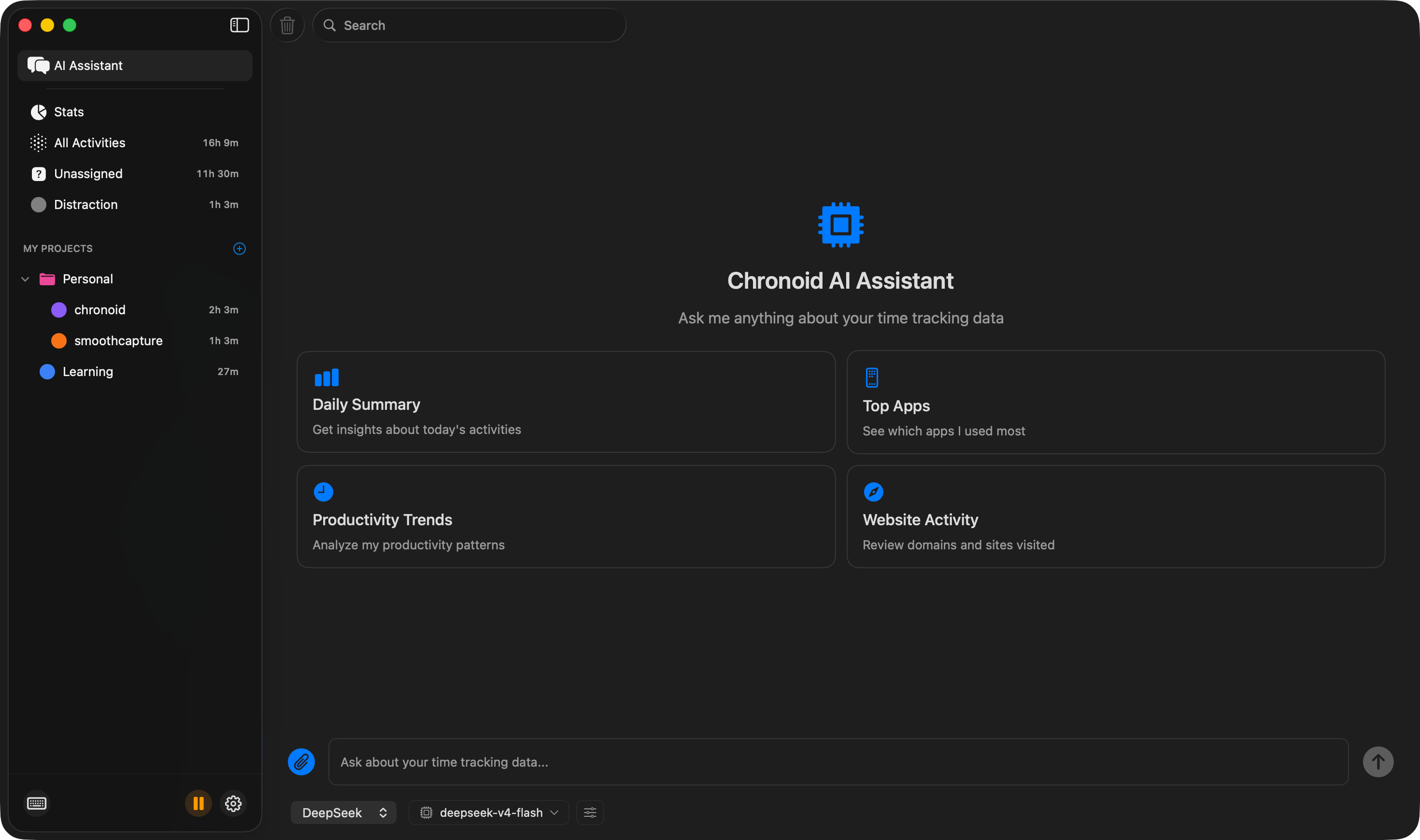Open the Stats section

point(135,112)
